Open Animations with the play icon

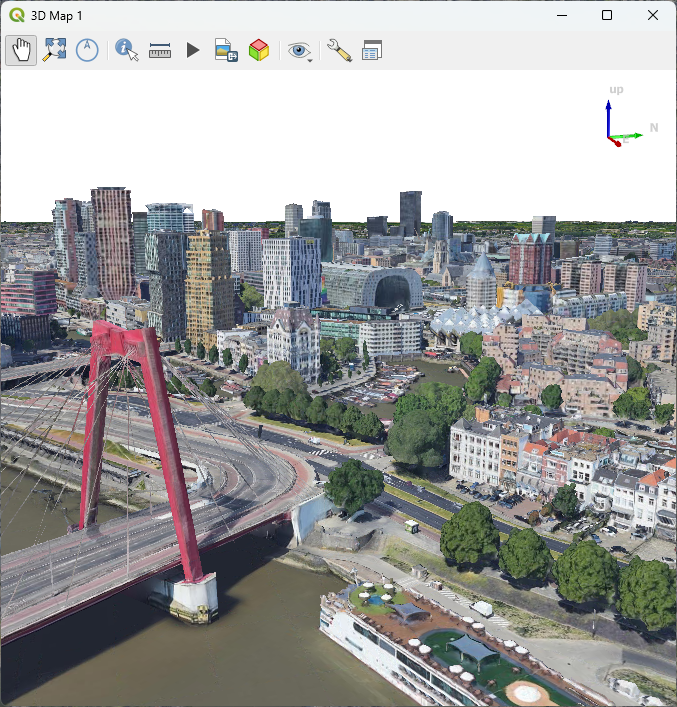[193, 50]
